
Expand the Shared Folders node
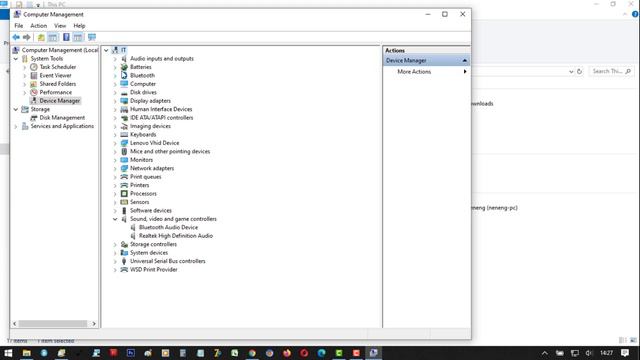click(x=25, y=84)
